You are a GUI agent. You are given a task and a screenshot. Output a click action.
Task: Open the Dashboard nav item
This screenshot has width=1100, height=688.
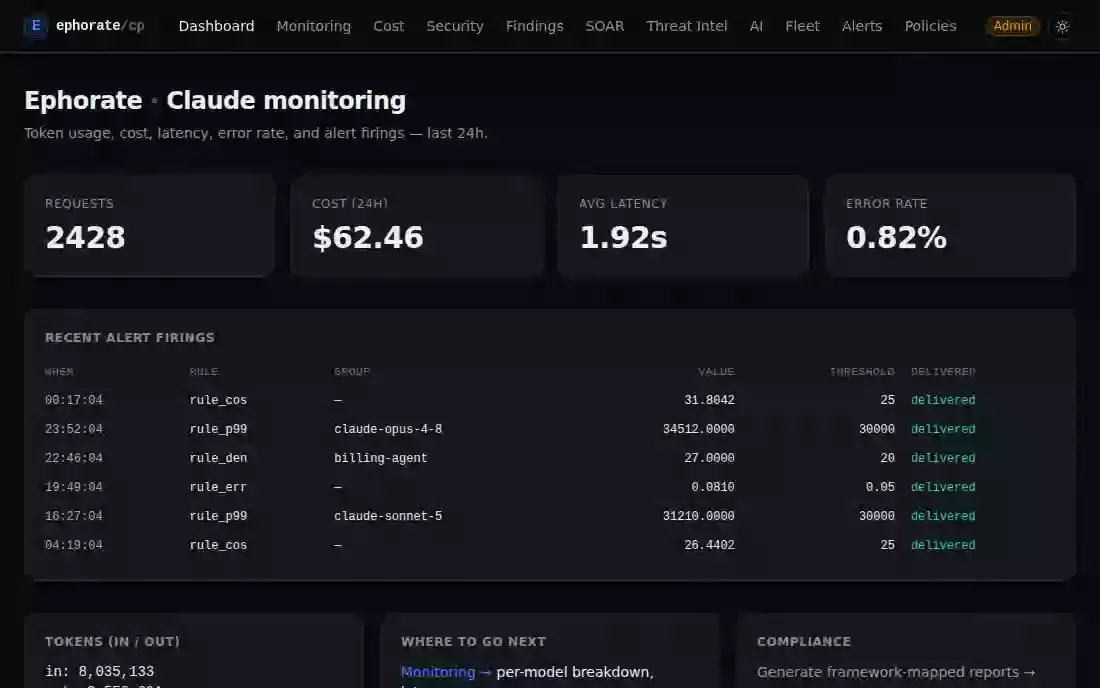click(x=216, y=26)
